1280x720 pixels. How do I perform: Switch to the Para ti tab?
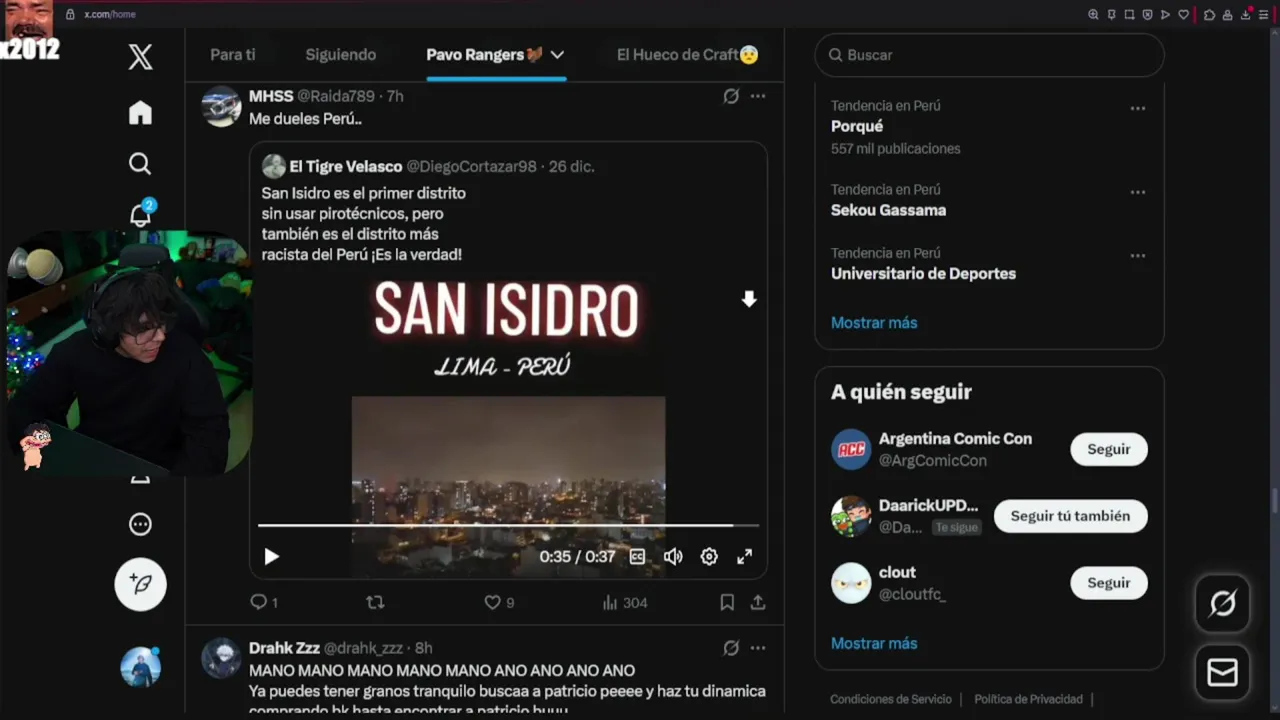click(x=233, y=55)
